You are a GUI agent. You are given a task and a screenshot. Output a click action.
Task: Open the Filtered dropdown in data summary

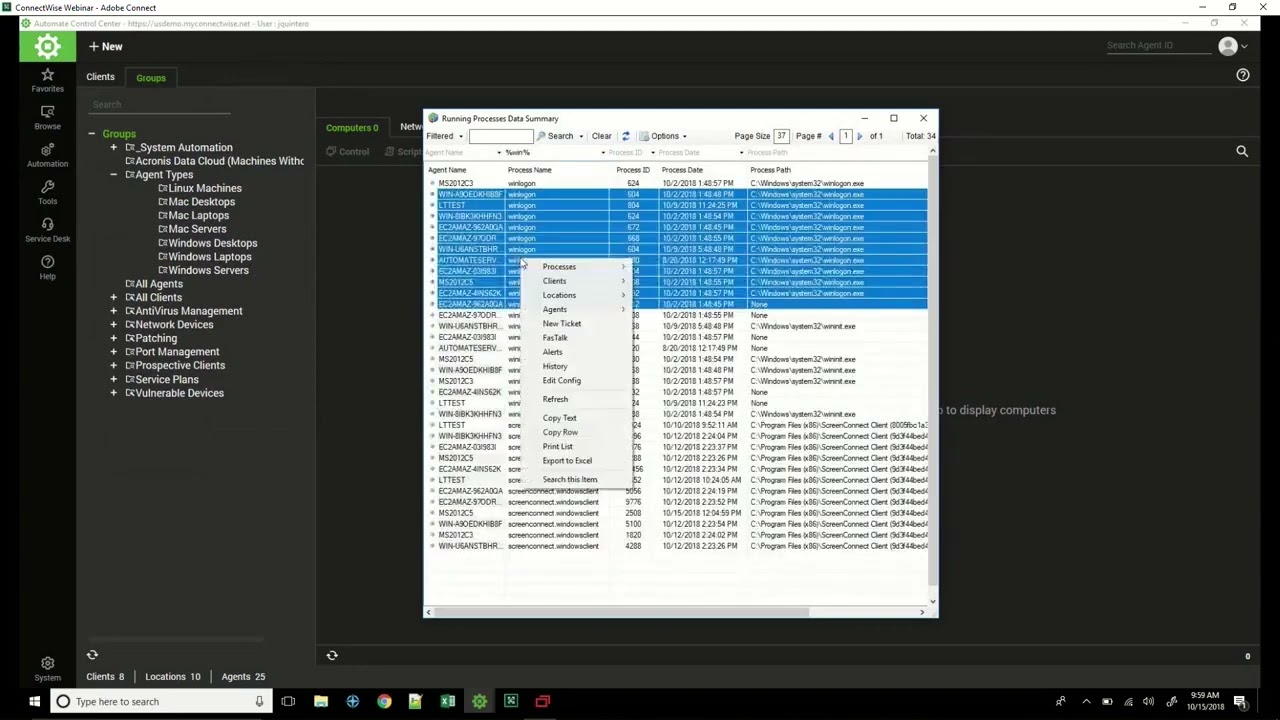pyautogui.click(x=445, y=136)
